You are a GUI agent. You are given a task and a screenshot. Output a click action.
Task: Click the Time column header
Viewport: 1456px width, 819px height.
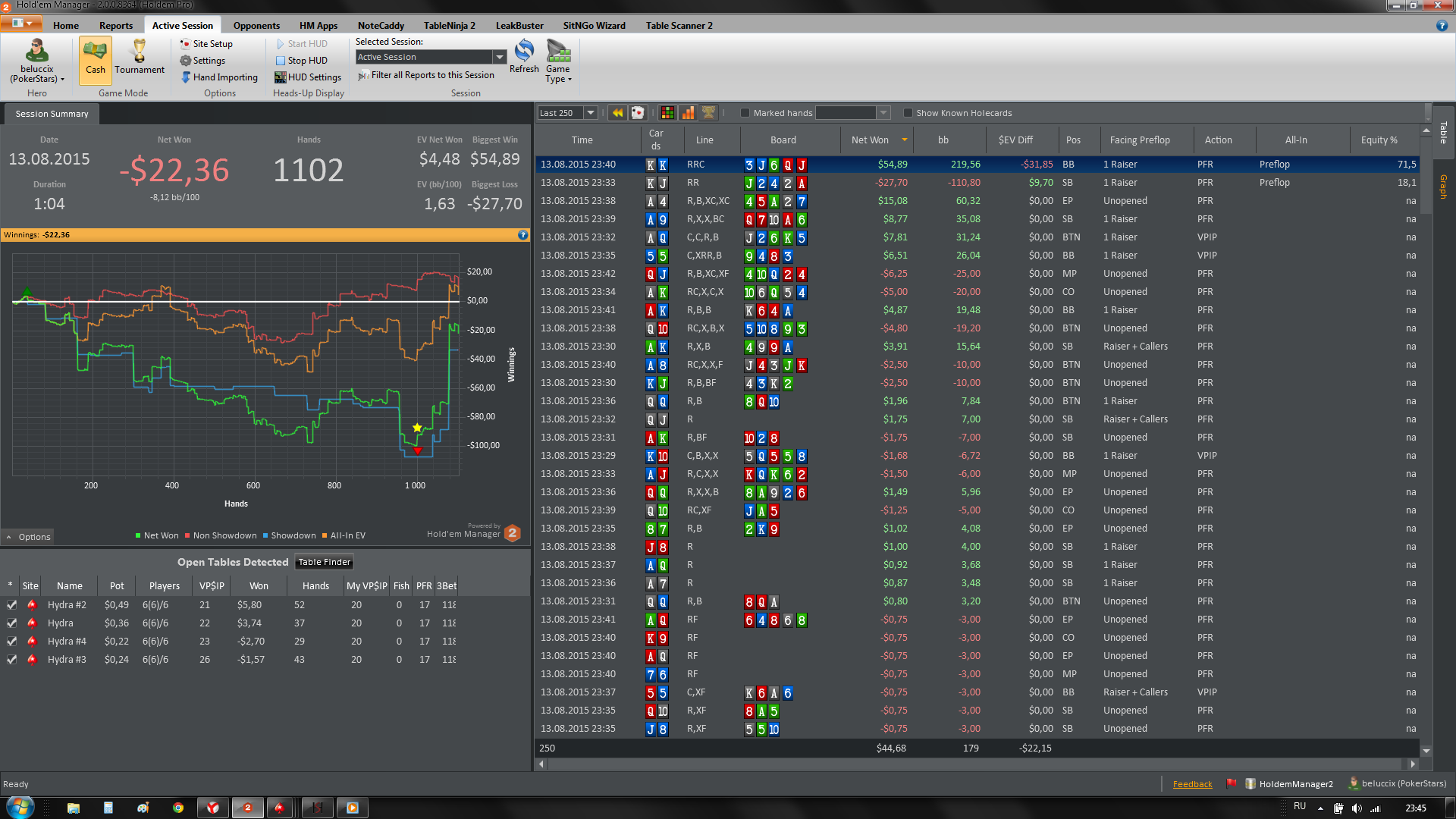[582, 140]
